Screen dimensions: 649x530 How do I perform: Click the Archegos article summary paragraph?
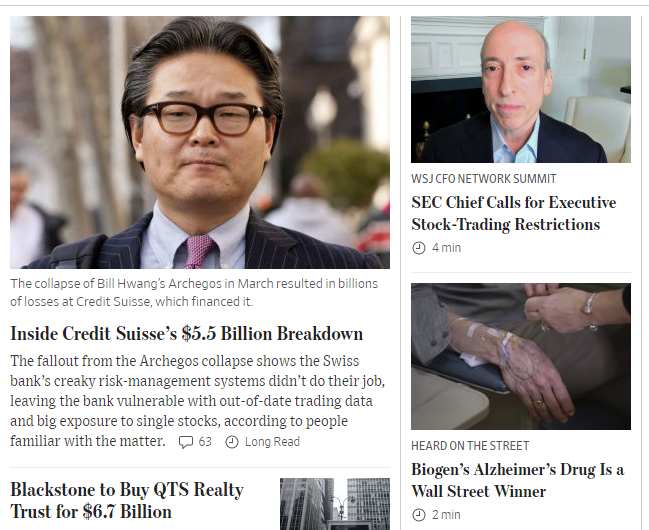(x=197, y=401)
